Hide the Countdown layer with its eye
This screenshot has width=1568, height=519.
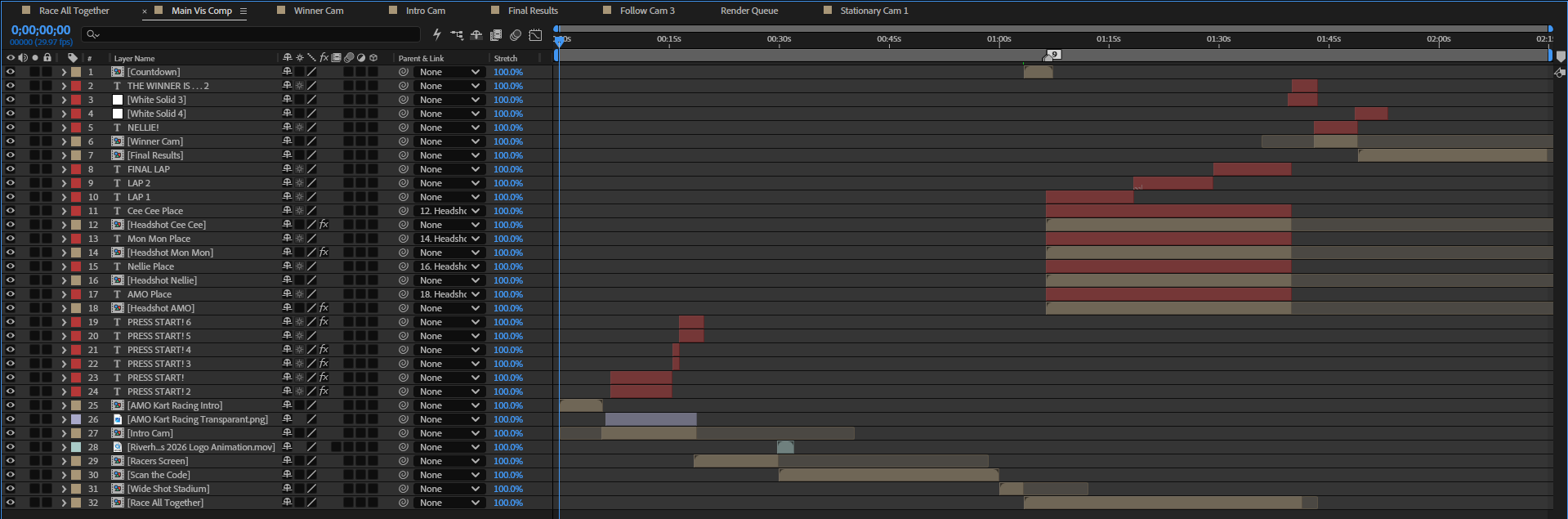[11, 72]
